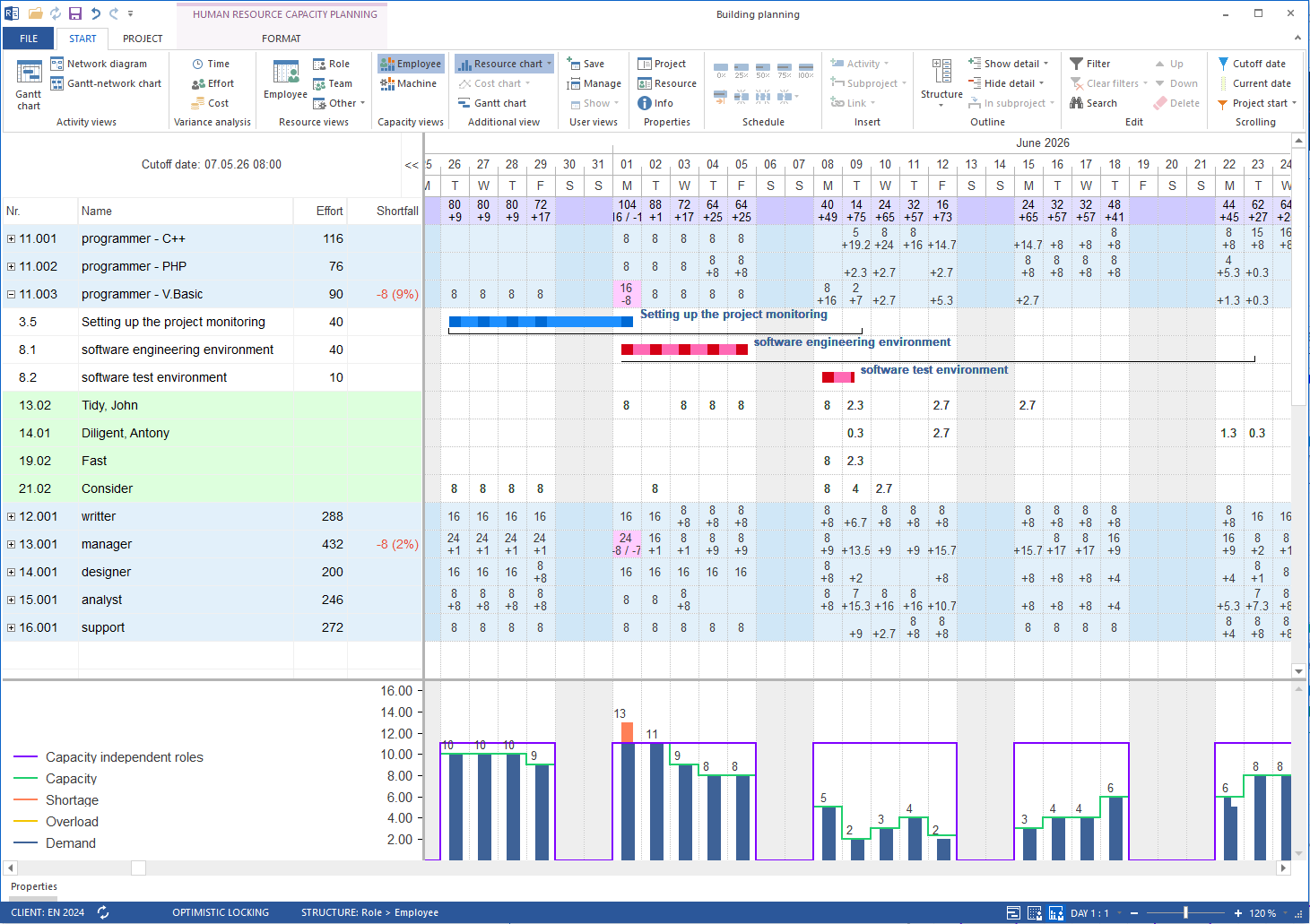Set schedule progress to 0%
Viewport: 1310px width, 924px height.
pyautogui.click(x=721, y=70)
